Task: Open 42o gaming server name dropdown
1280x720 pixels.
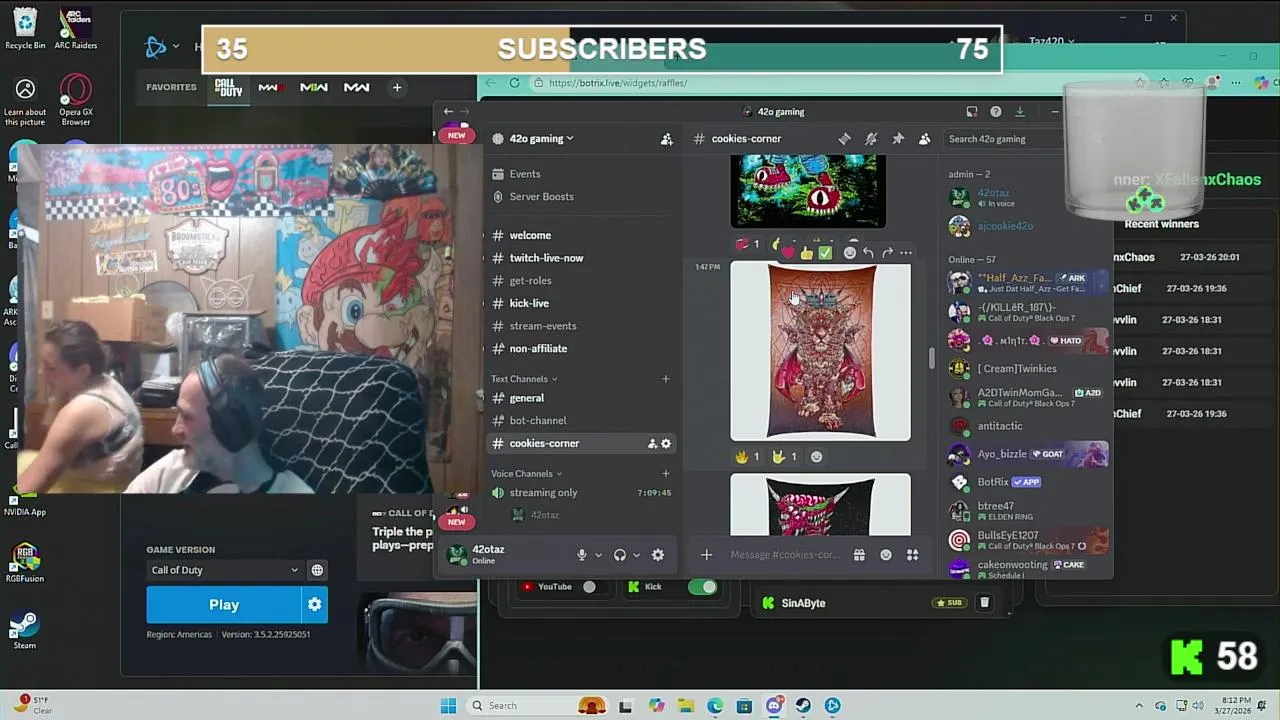Action: pyautogui.click(x=541, y=139)
